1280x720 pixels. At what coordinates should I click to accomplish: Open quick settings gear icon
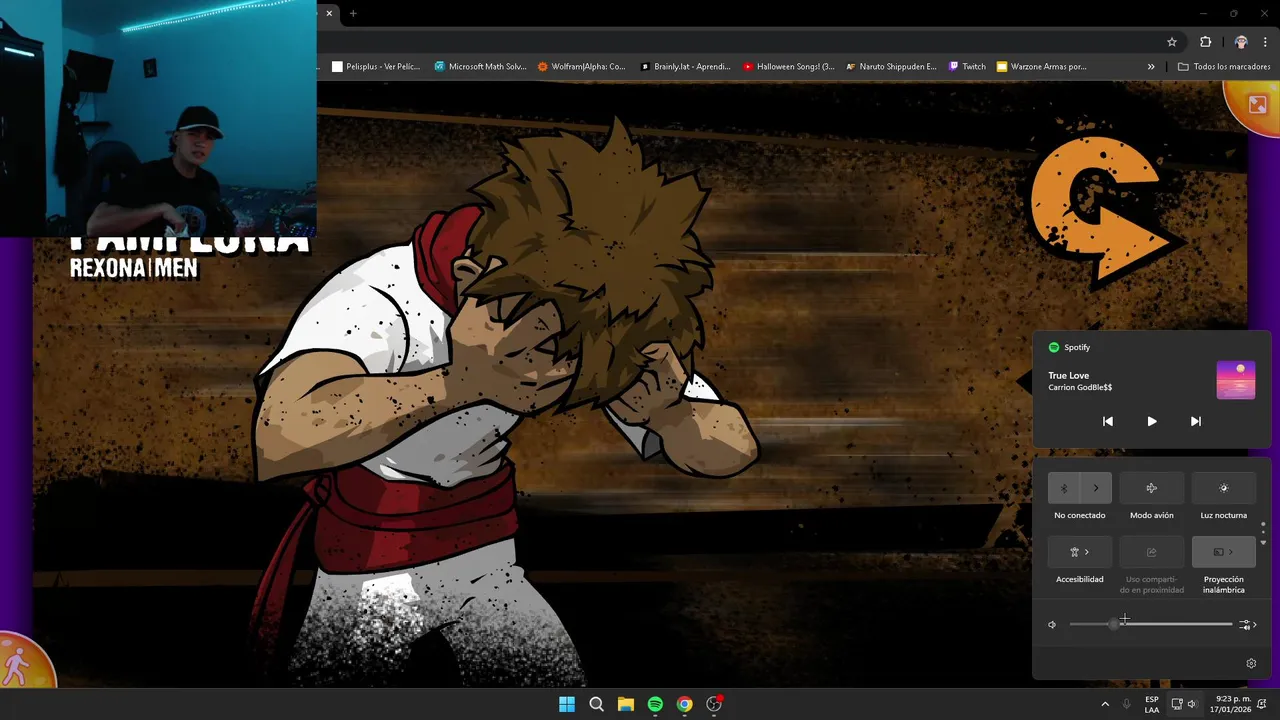point(1251,663)
